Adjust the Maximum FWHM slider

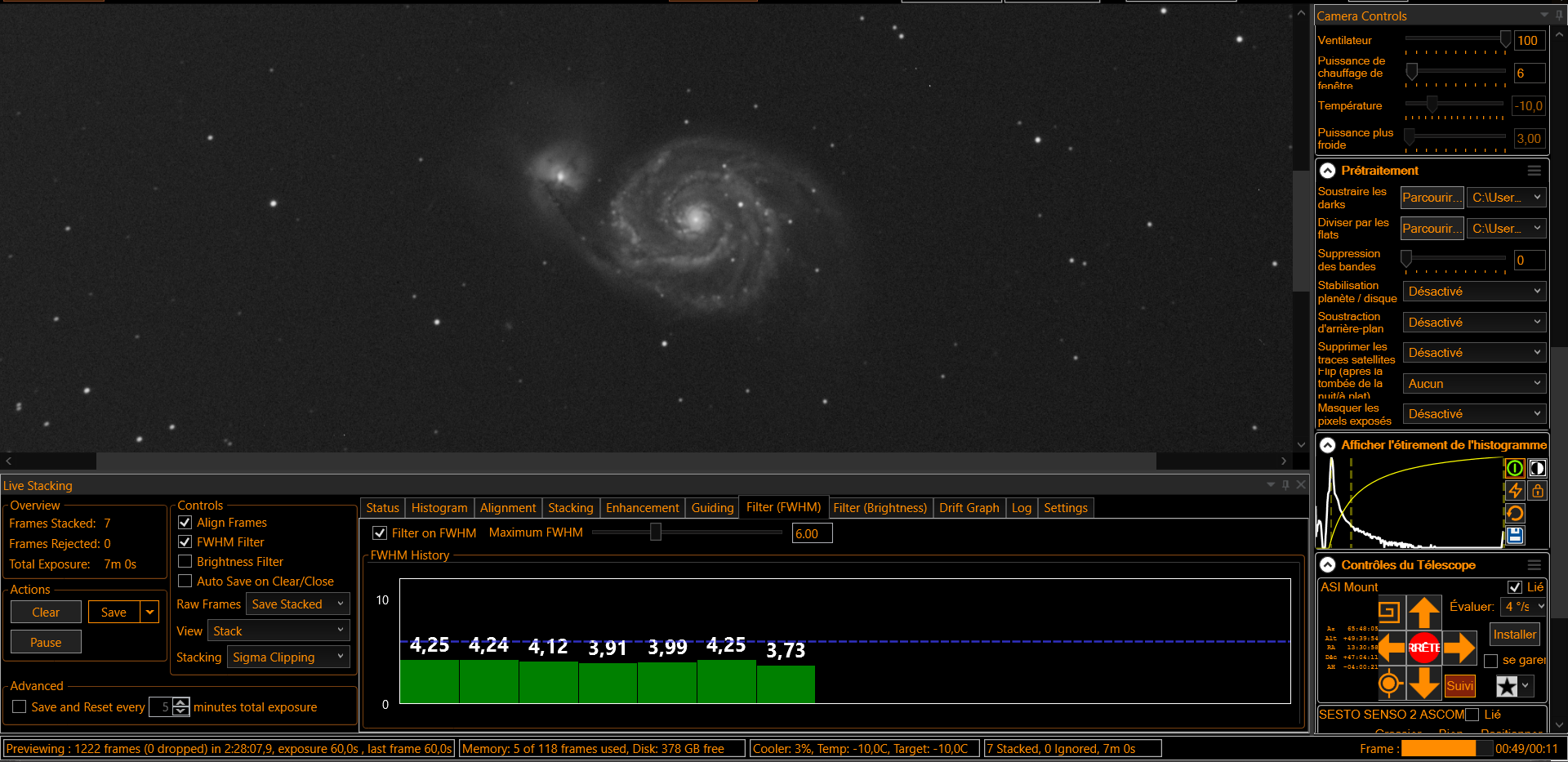click(655, 533)
